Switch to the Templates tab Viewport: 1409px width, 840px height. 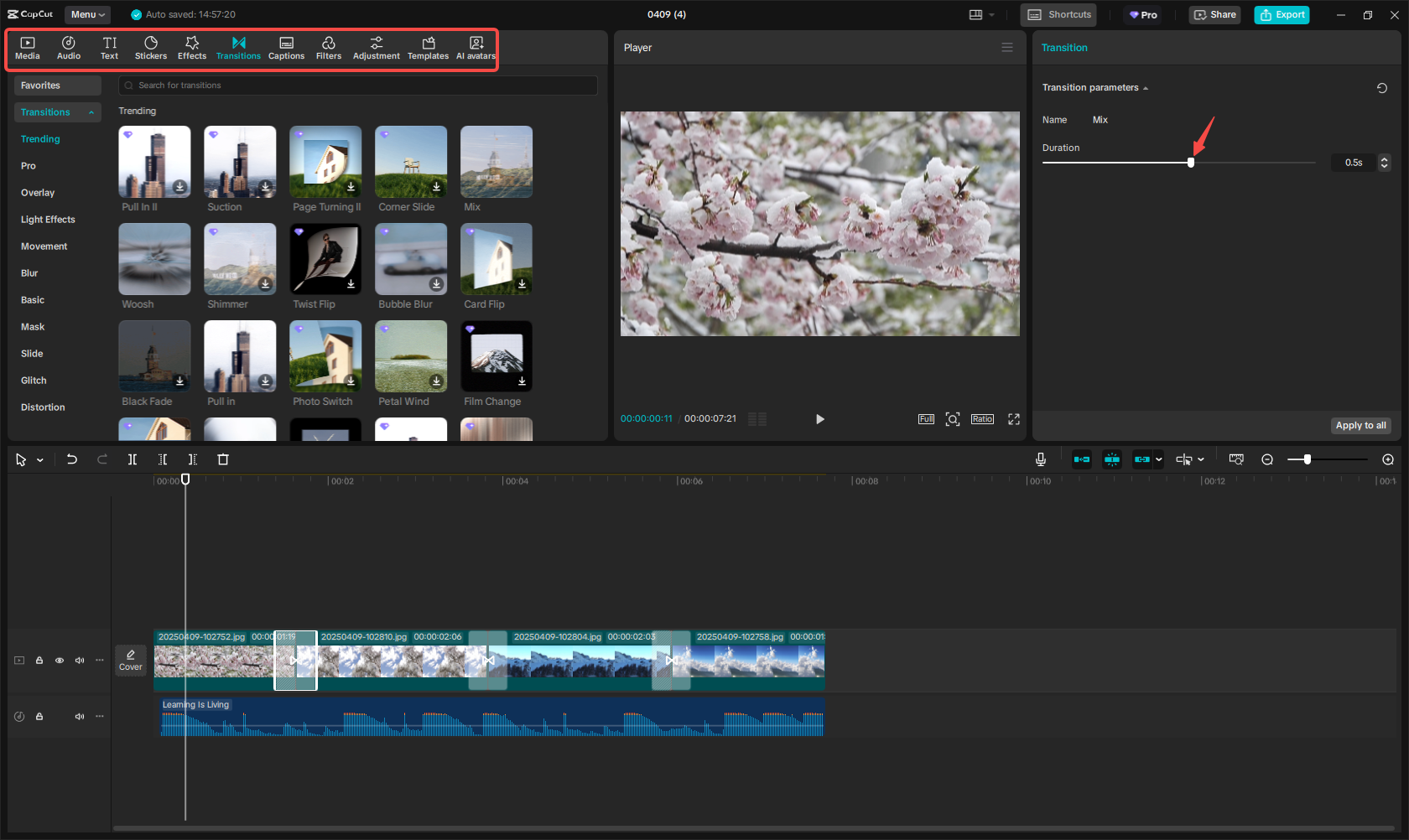428,47
